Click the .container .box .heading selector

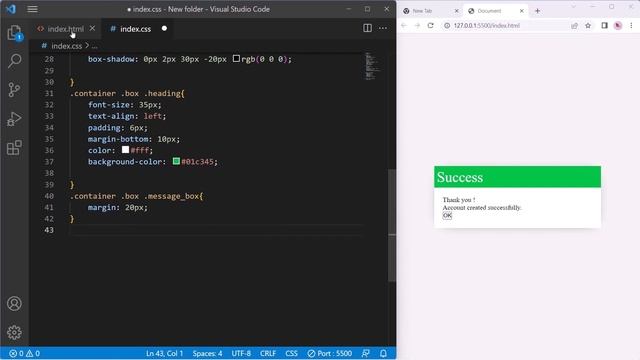[x=127, y=93]
